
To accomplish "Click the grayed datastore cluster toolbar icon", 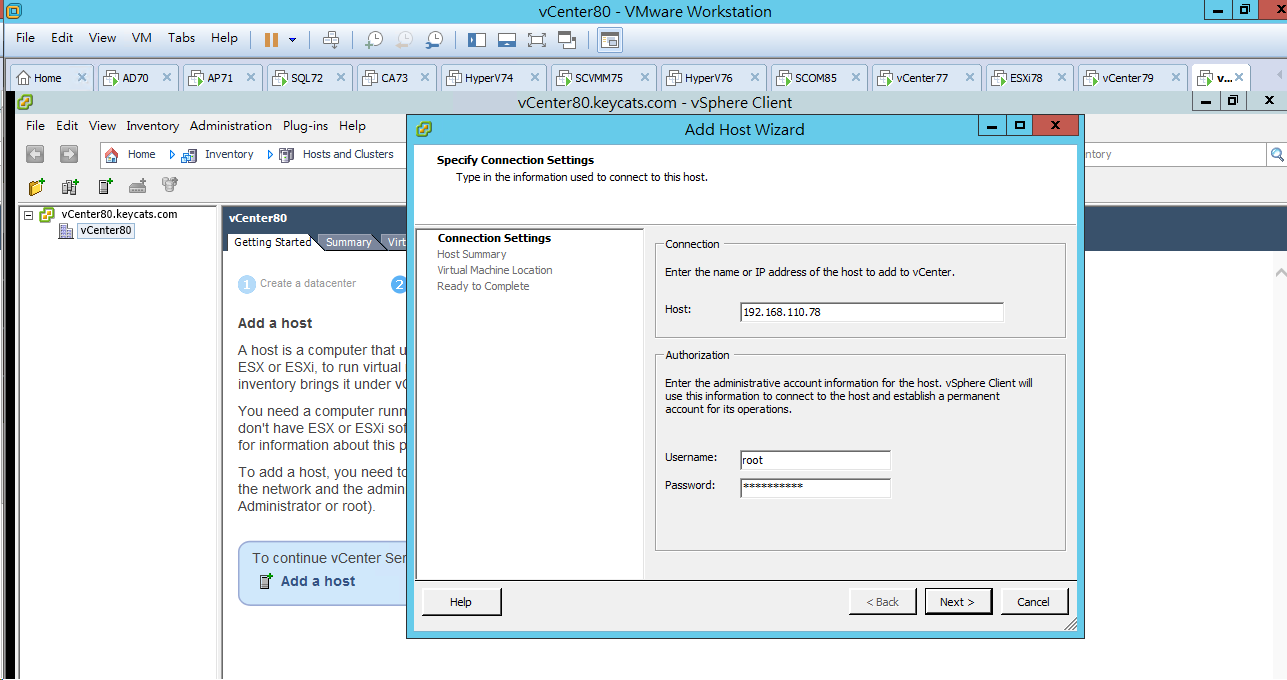I will (x=170, y=185).
